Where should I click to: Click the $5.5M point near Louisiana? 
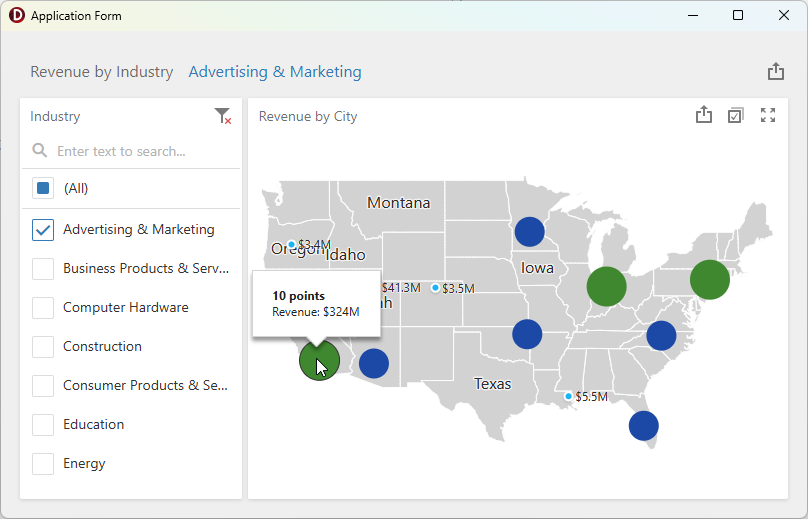[568, 396]
